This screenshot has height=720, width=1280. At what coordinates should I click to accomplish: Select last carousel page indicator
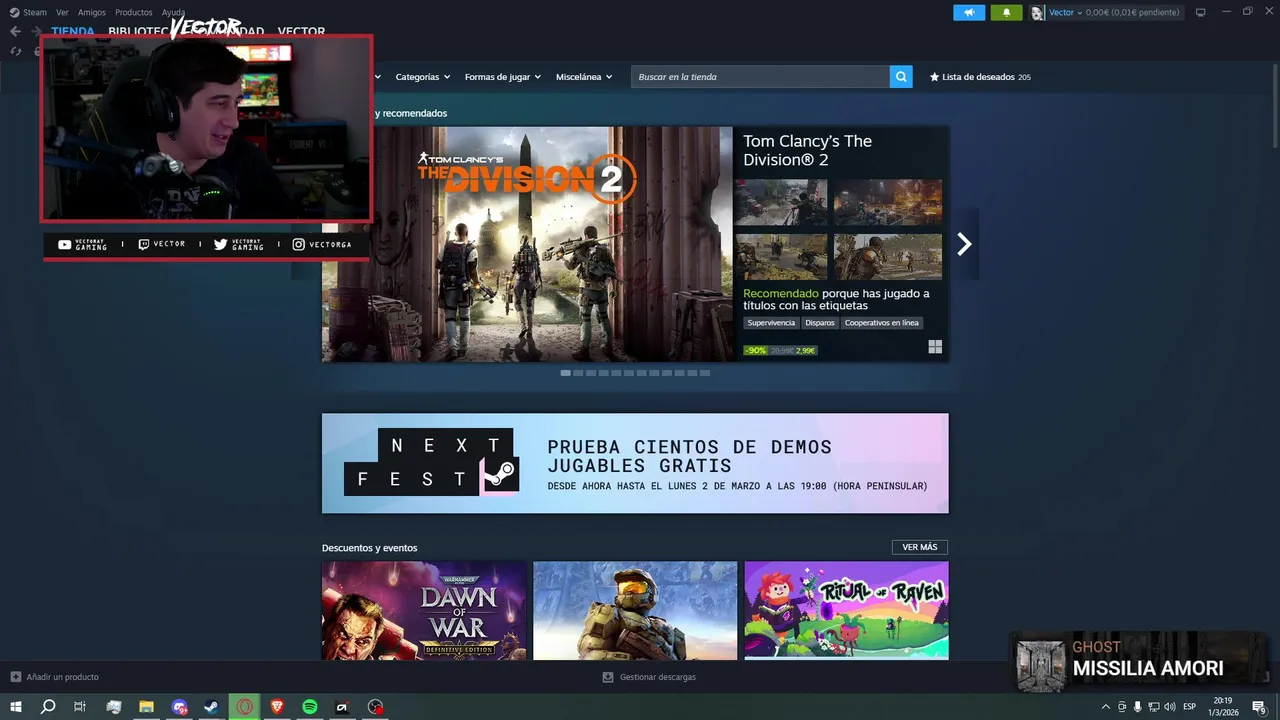(x=705, y=373)
